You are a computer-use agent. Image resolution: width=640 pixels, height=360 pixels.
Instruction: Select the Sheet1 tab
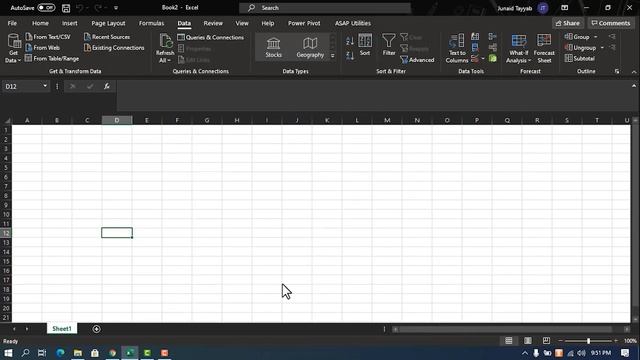coord(62,329)
